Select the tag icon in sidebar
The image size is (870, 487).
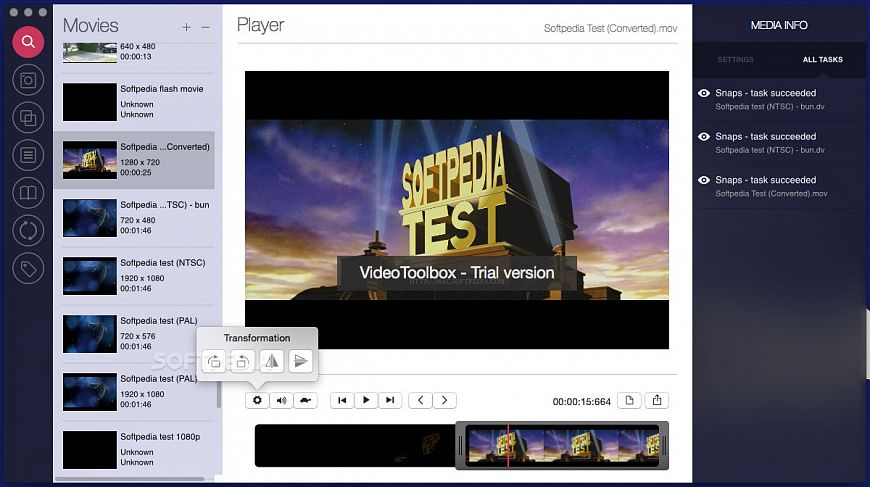click(28, 268)
